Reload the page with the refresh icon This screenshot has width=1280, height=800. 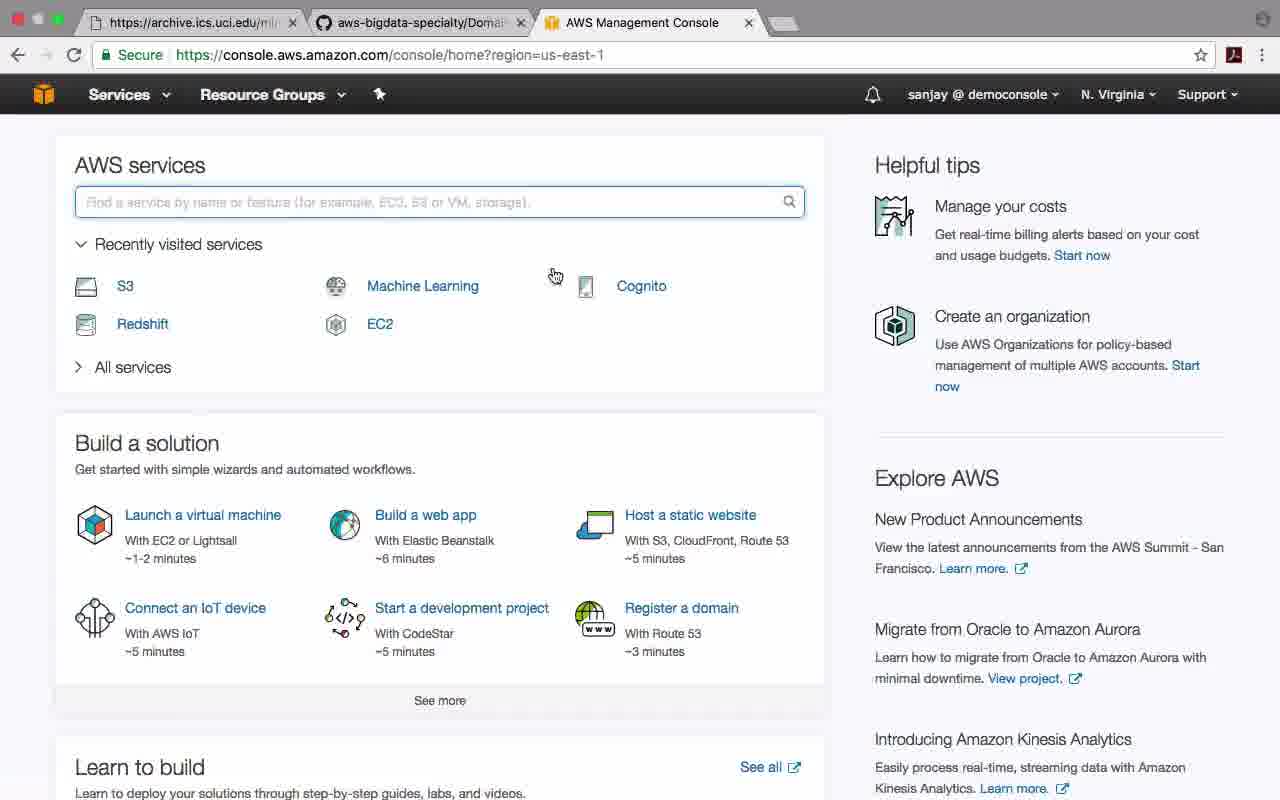74,55
